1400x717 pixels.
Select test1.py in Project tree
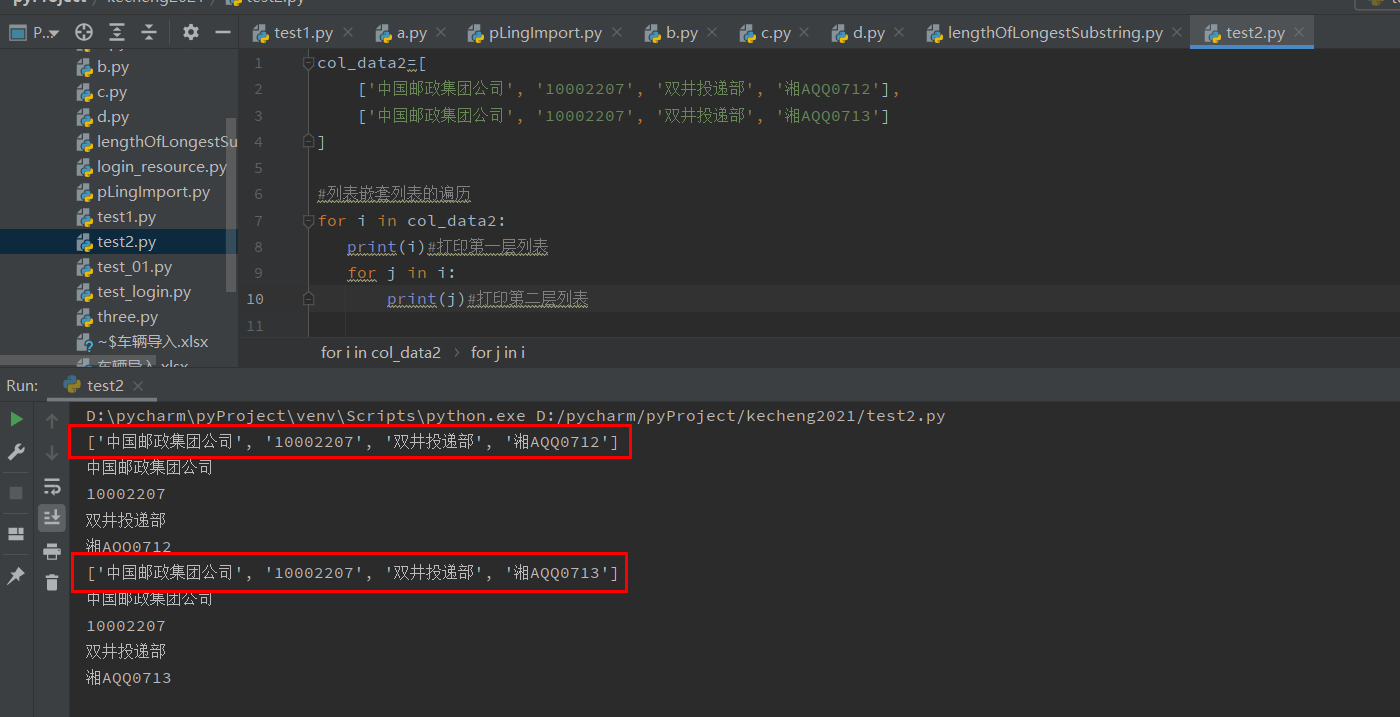point(117,217)
